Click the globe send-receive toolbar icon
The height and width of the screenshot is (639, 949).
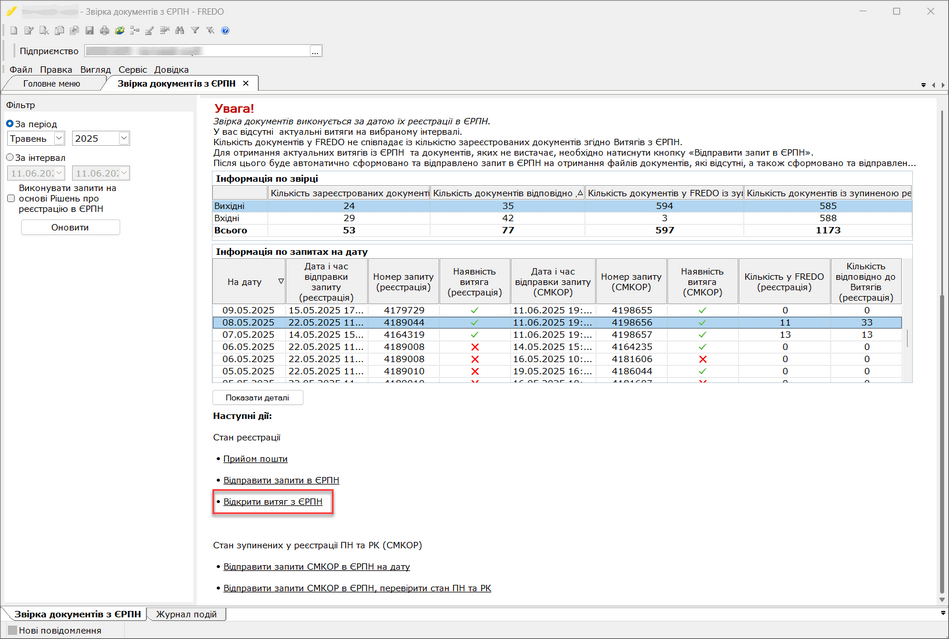point(119,30)
